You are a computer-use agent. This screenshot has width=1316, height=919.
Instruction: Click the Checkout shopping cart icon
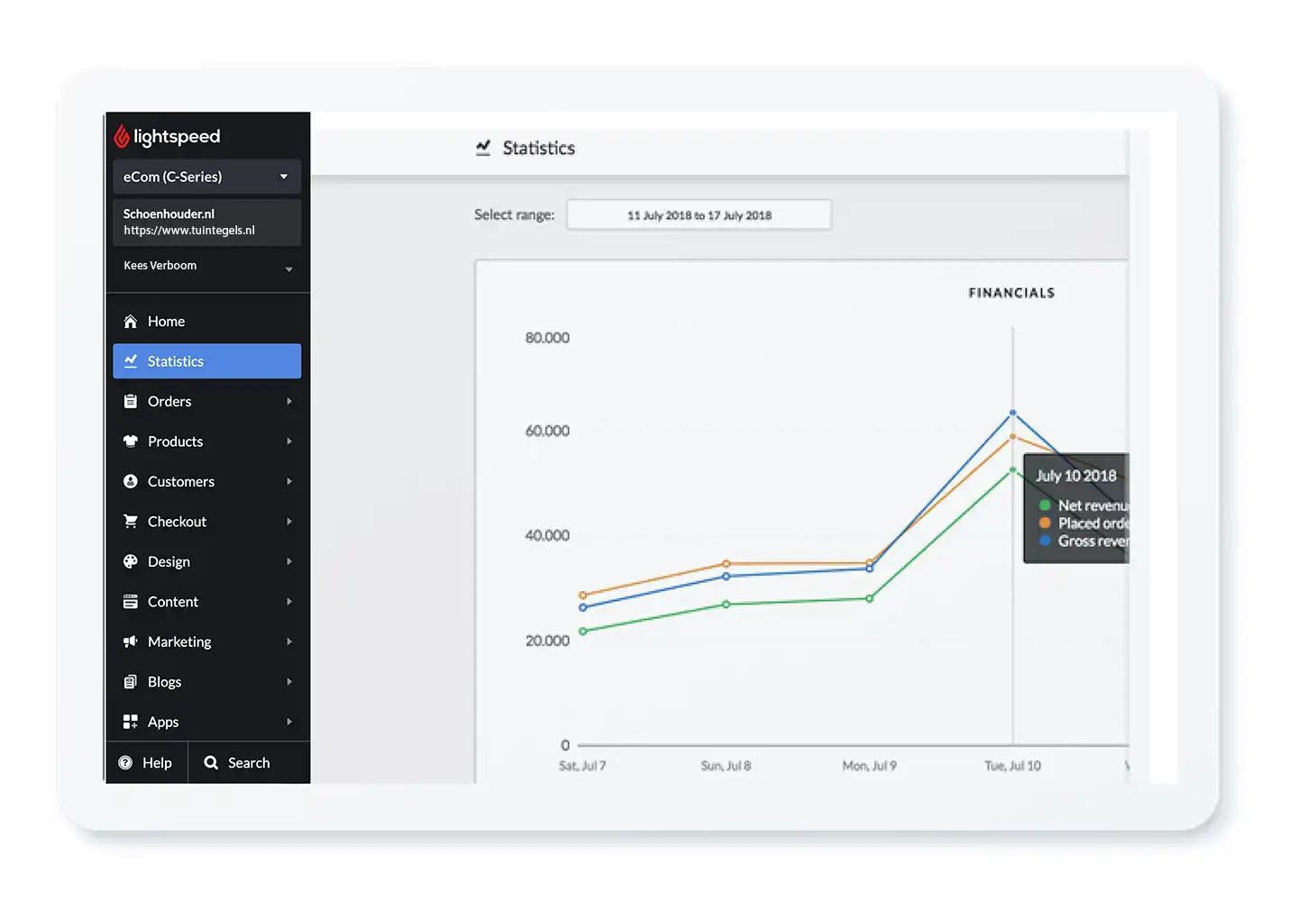coord(131,522)
